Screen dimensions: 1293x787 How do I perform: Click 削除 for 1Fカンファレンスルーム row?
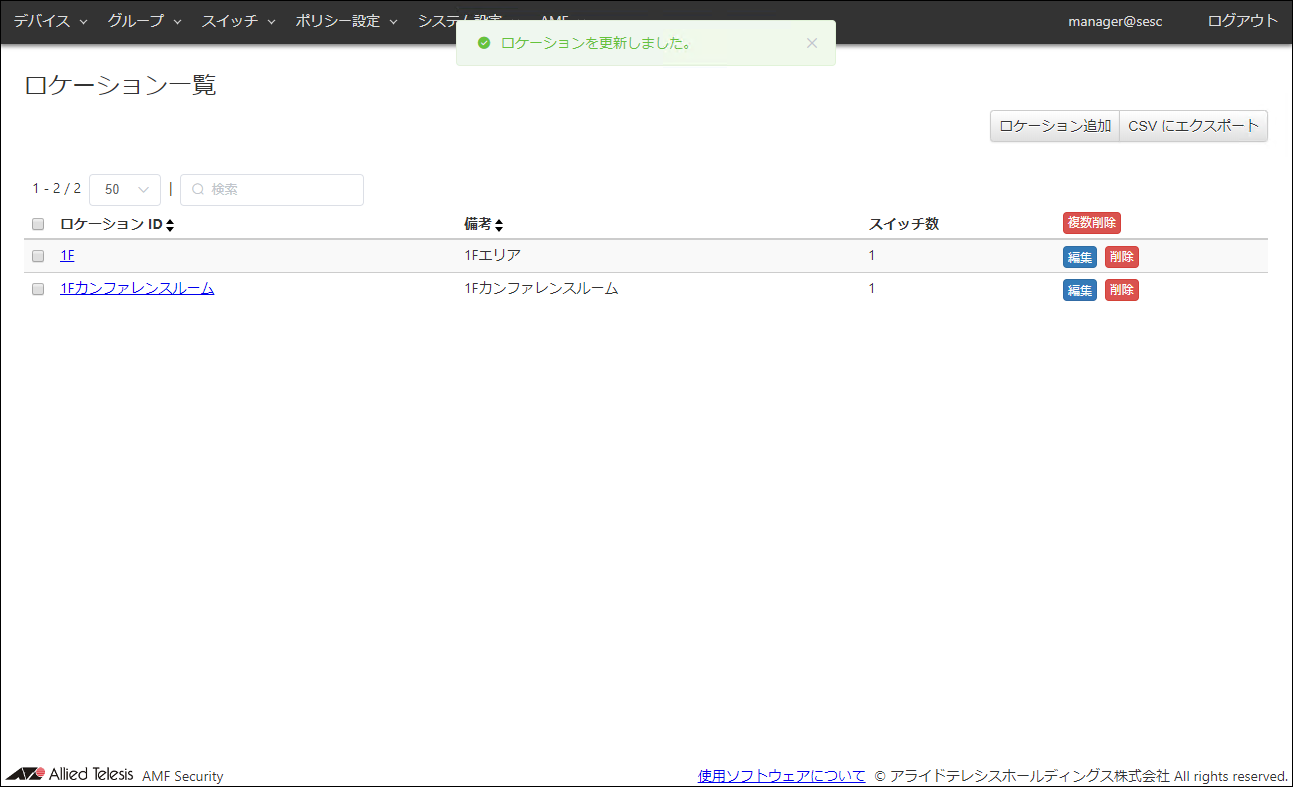(x=1121, y=290)
